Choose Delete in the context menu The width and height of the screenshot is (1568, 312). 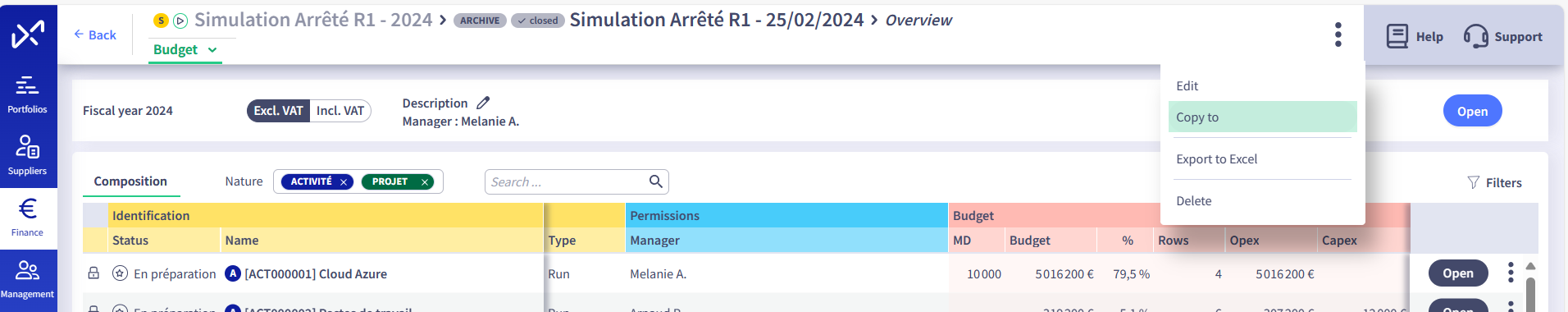[1262, 201]
